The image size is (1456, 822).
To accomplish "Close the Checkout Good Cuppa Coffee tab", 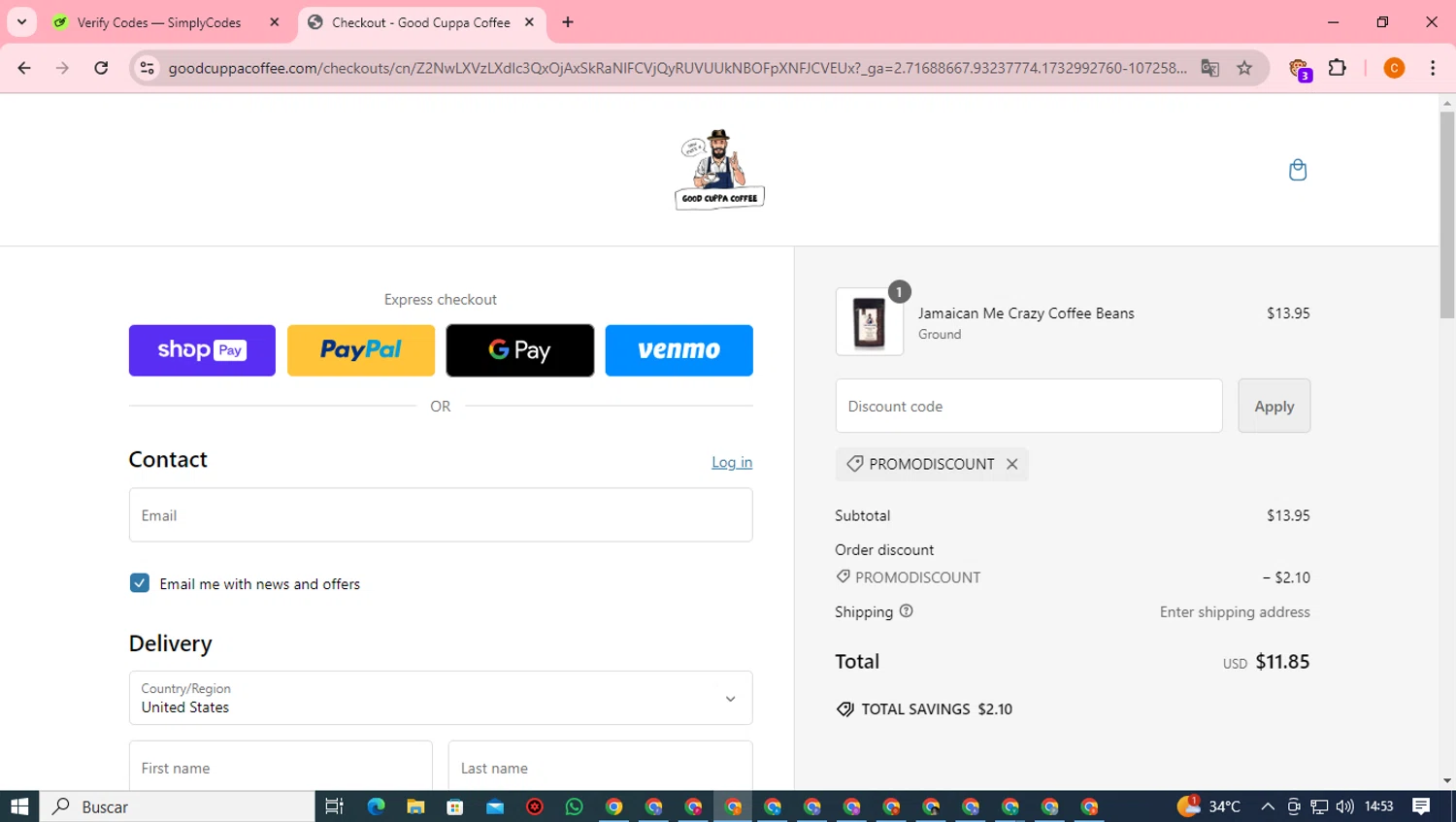I will coord(529,22).
